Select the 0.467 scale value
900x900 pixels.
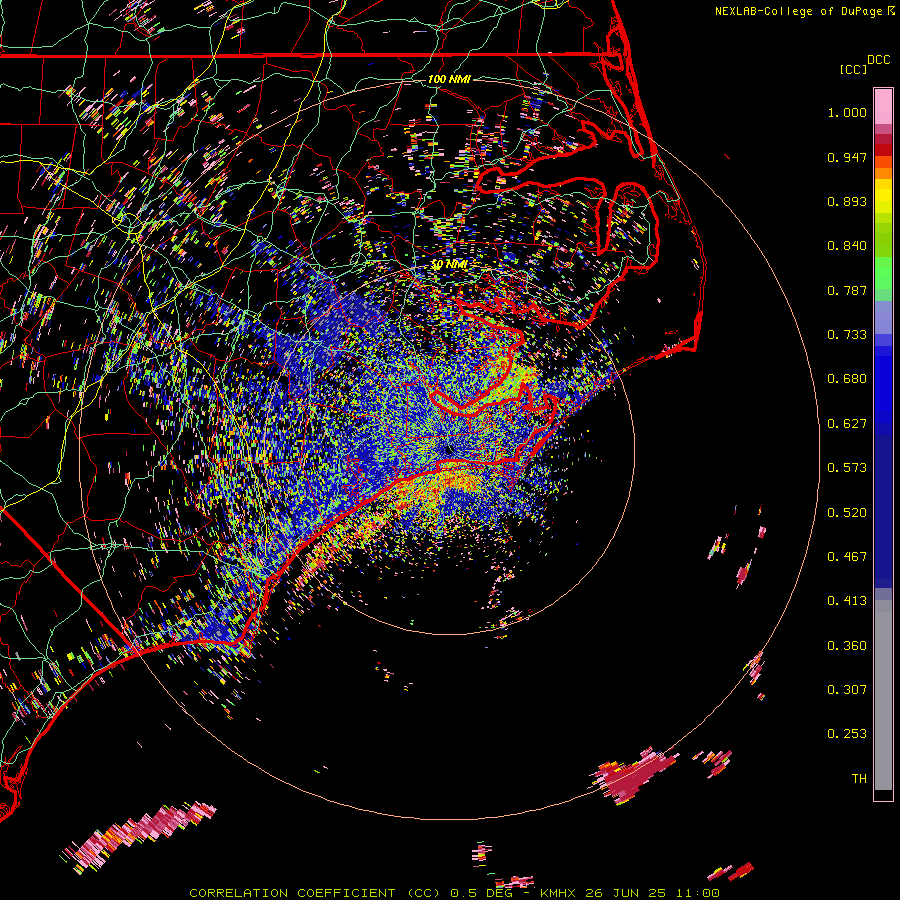[x=847, y=557]
